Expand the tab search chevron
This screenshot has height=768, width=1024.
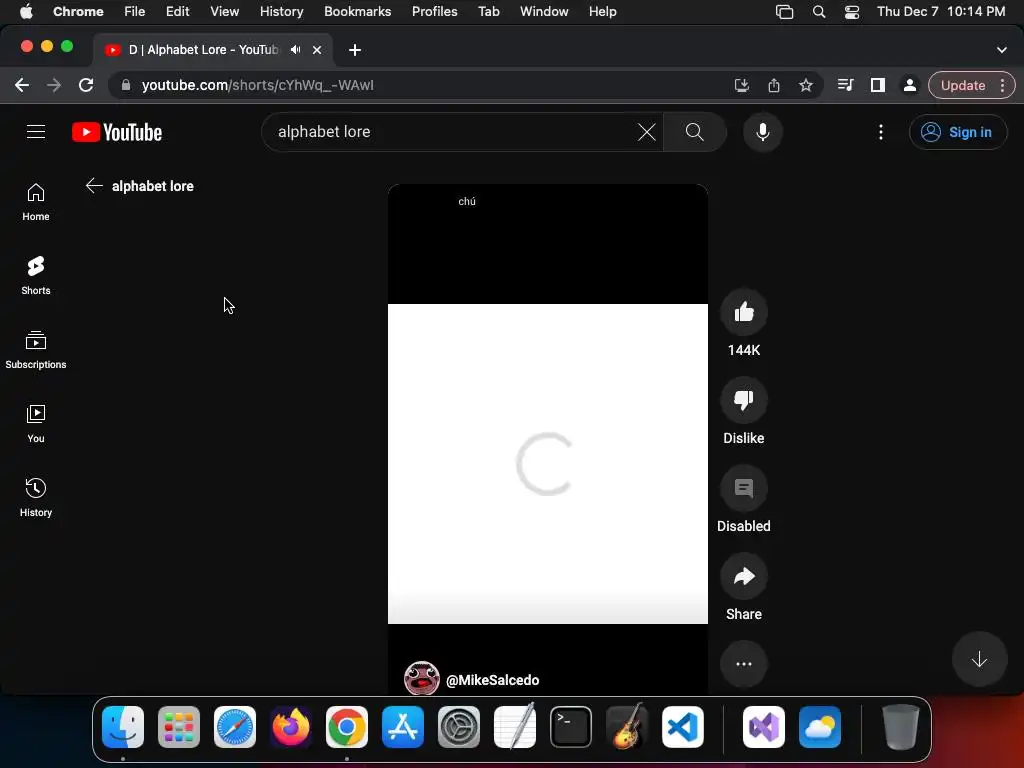(x=1002, y=50)
